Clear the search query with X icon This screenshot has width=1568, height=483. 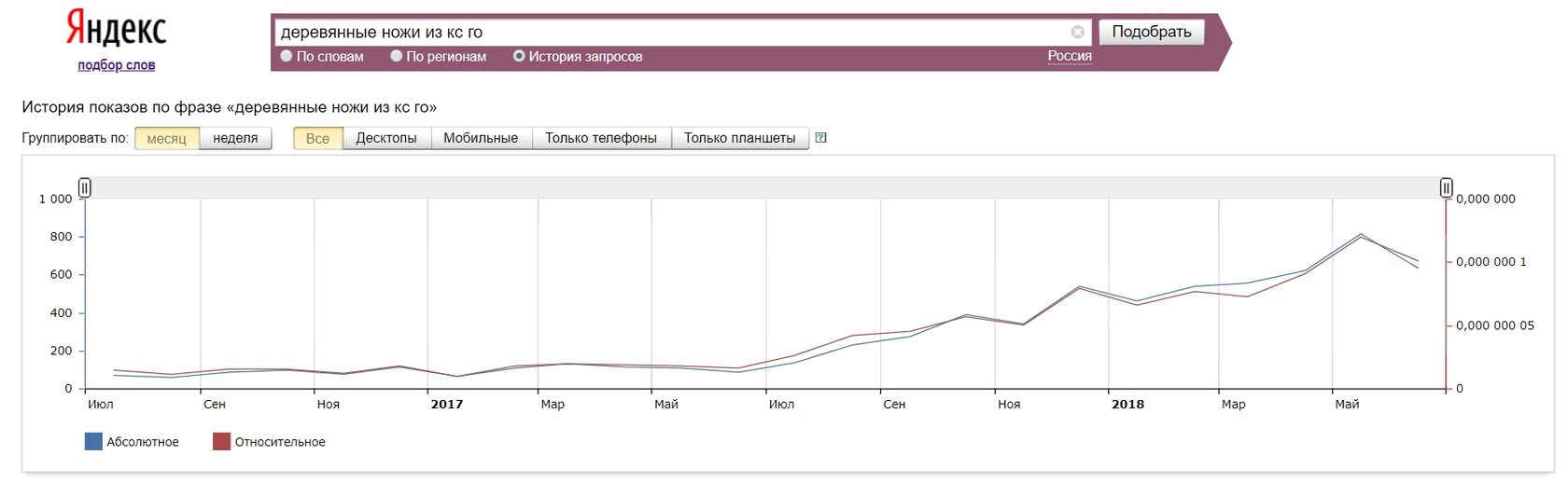click(x=1078, y=32)
